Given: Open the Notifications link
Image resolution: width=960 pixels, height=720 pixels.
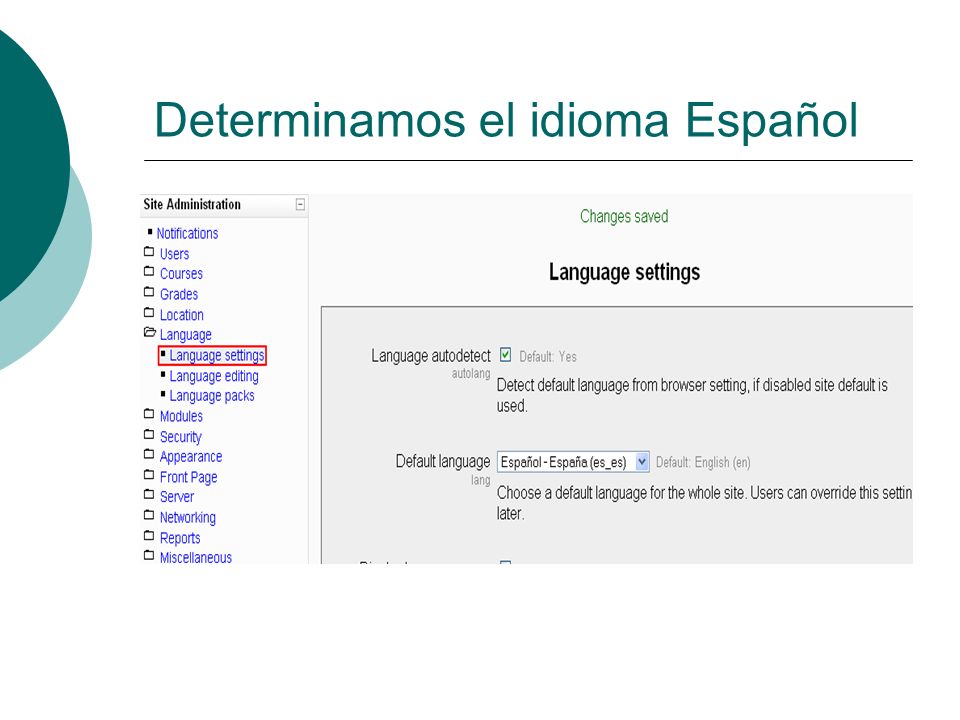Looking at the screenshot, I should pos(187,233).
